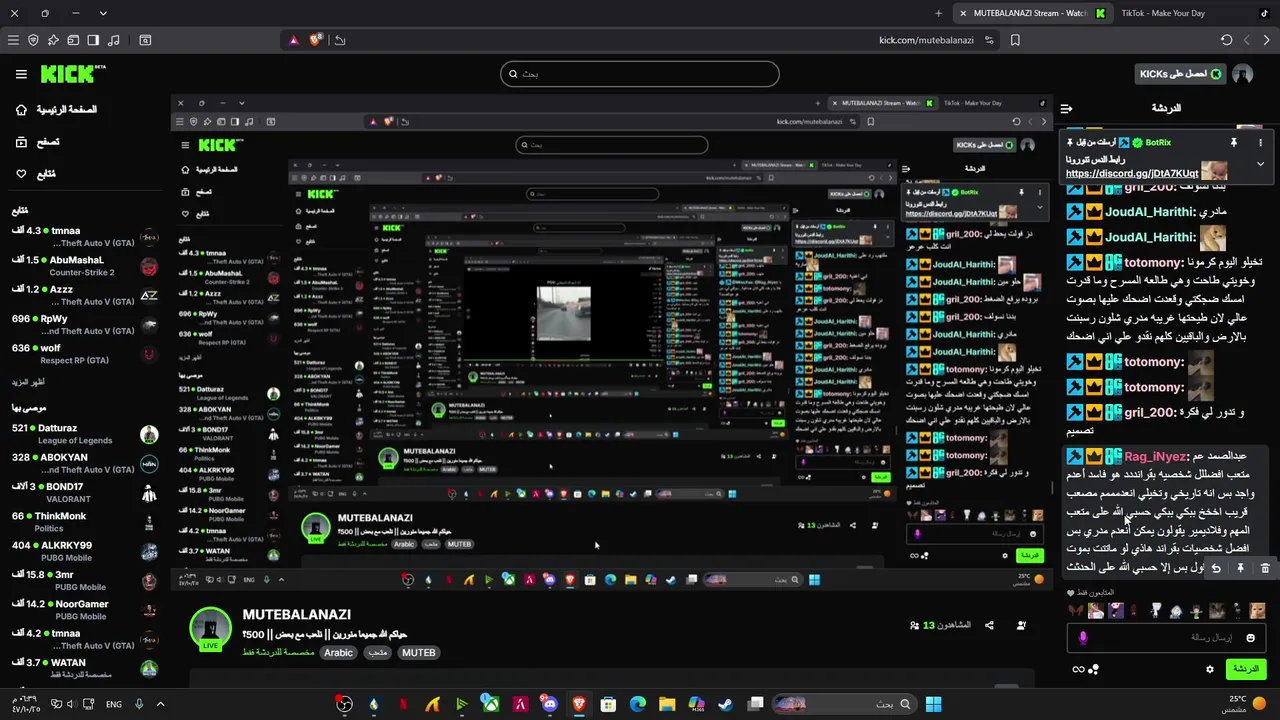Open Windows Start menu on taskbar

[x=933, y=704]
